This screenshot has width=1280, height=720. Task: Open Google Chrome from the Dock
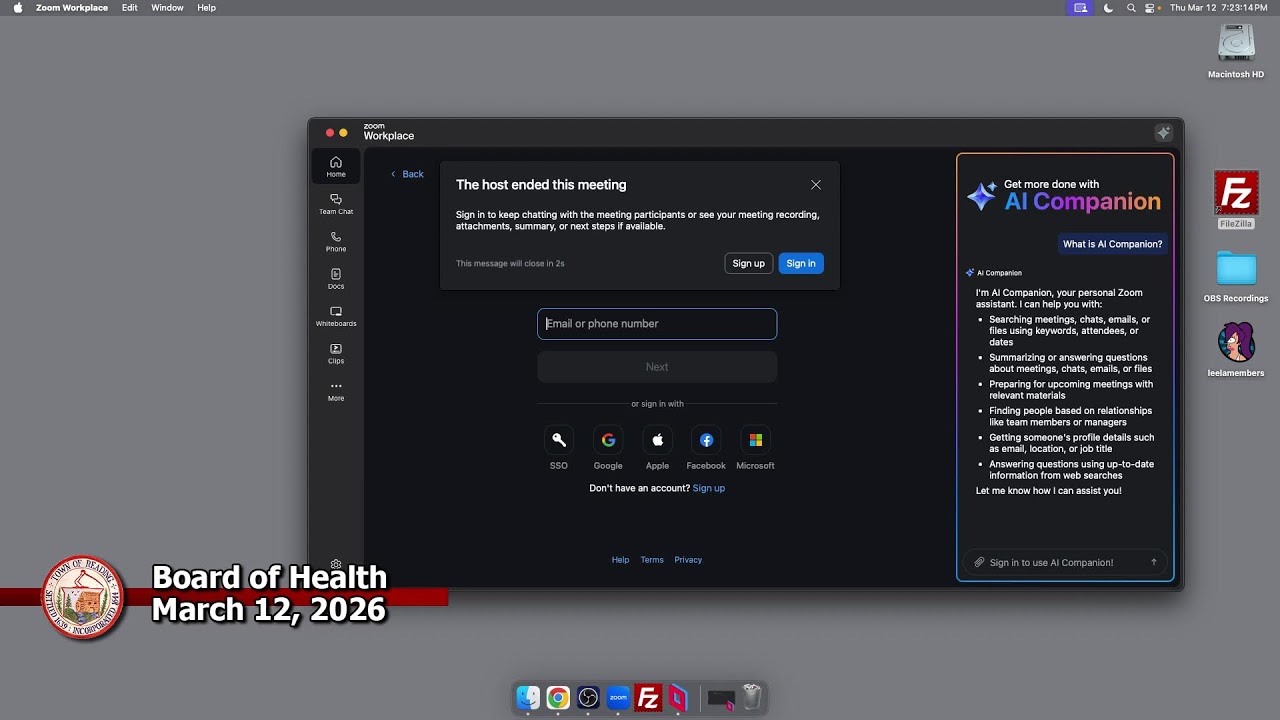point(558,698)
